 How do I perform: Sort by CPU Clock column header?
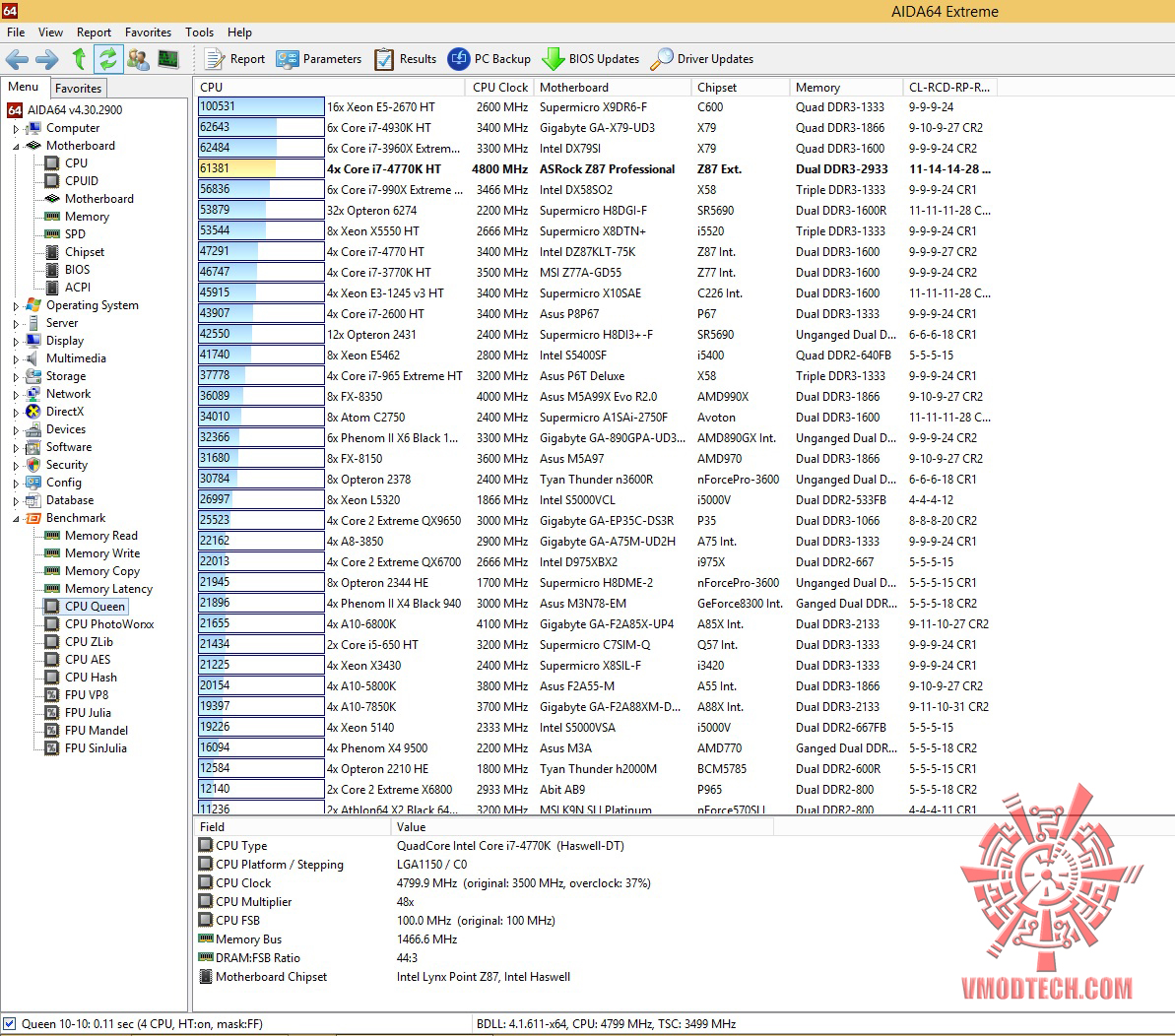499,87
